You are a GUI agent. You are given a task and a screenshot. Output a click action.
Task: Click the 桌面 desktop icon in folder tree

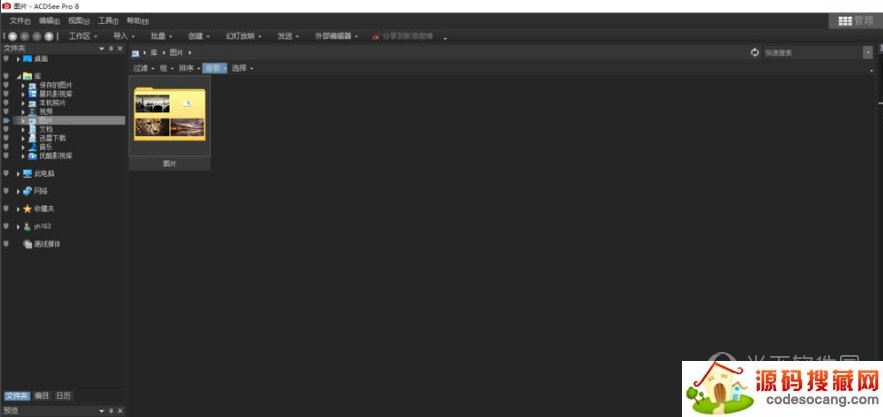[x=28, y=59]
